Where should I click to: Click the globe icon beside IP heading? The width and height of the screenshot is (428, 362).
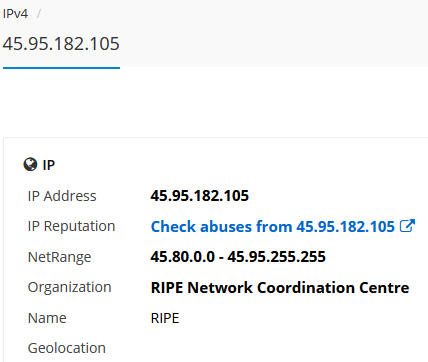pos(30,164)
